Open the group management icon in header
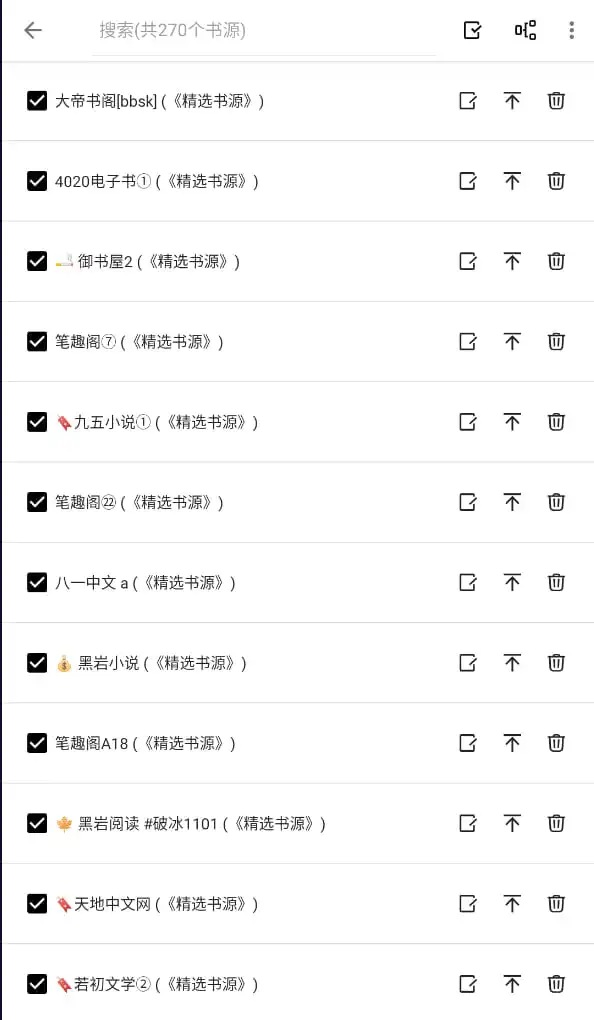The image size is (594, 1020). 525,30
